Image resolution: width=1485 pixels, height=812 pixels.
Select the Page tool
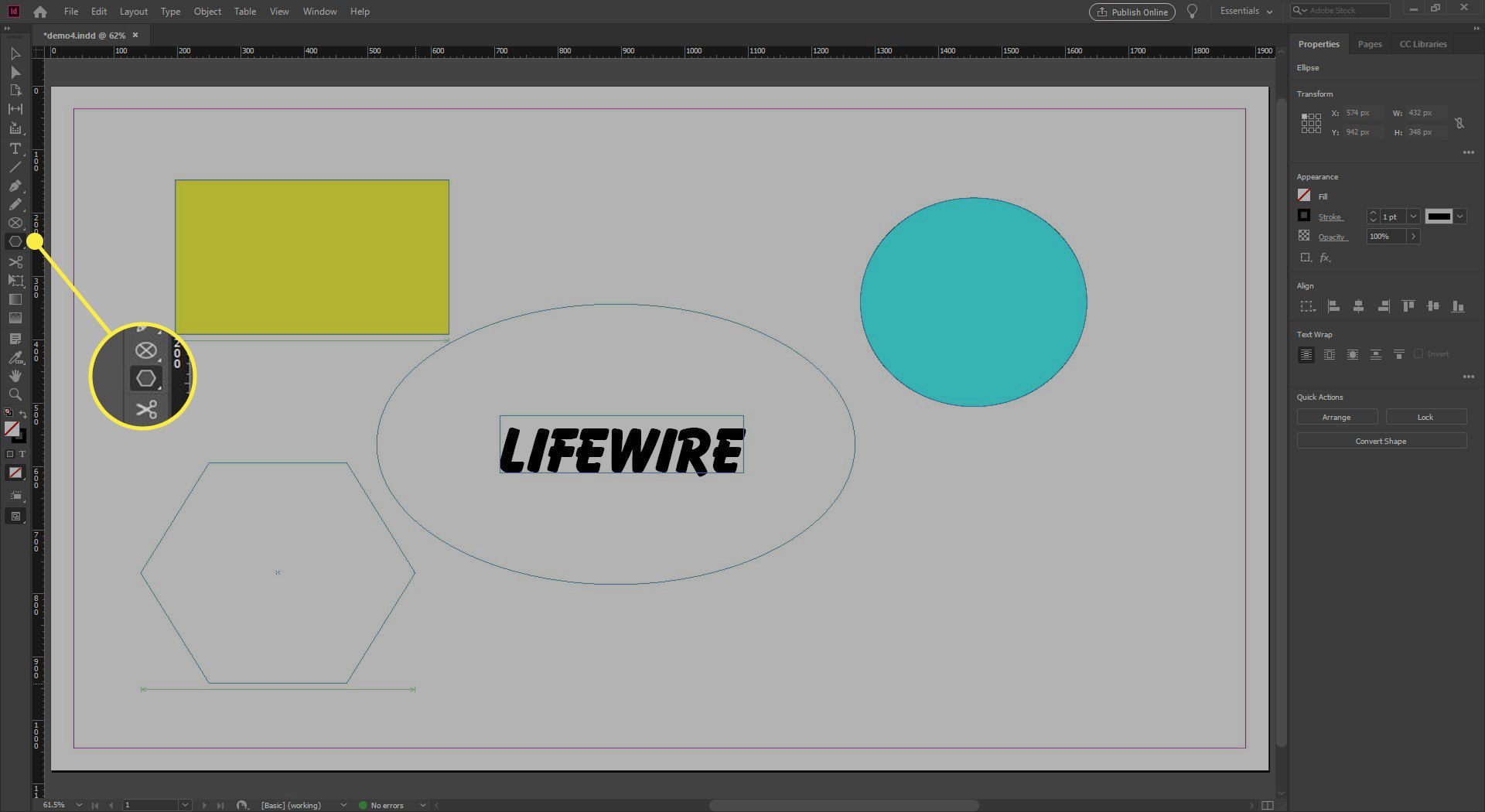15,90
